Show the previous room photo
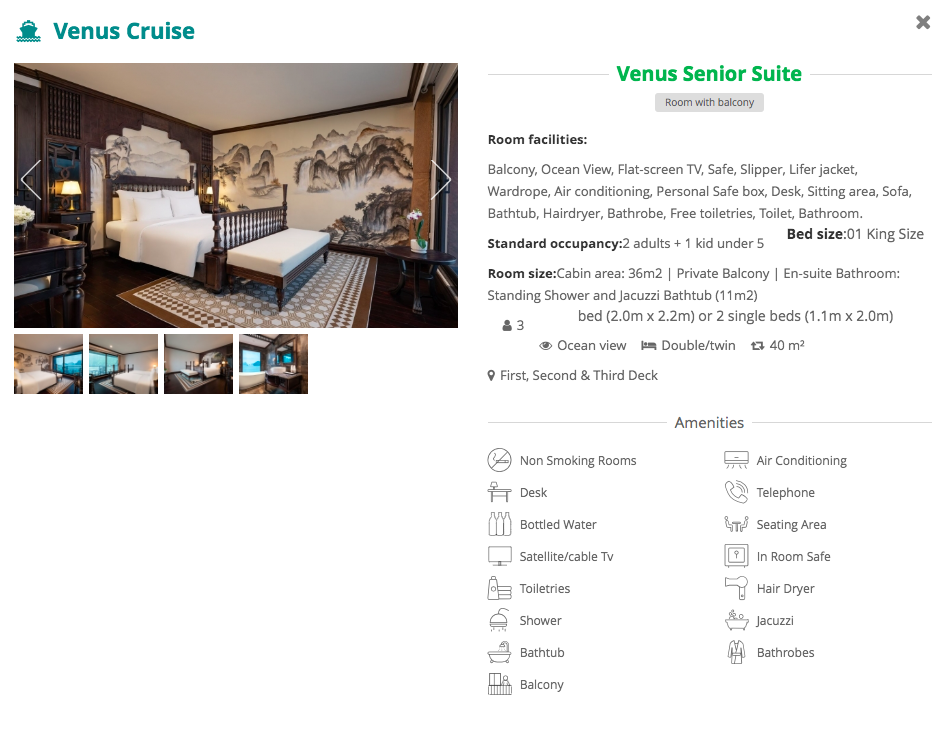 [x=31, y=179]
